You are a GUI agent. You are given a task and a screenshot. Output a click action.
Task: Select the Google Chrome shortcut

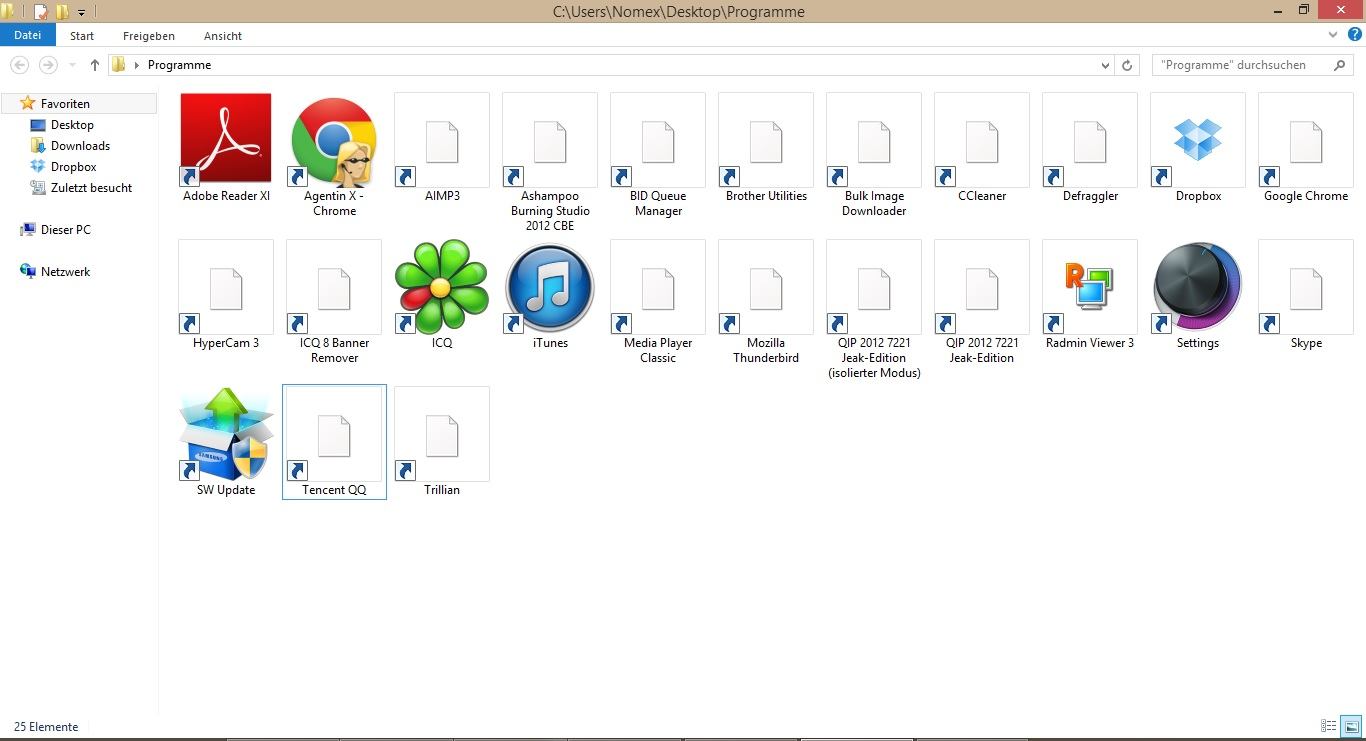[x=1306, y=148]
